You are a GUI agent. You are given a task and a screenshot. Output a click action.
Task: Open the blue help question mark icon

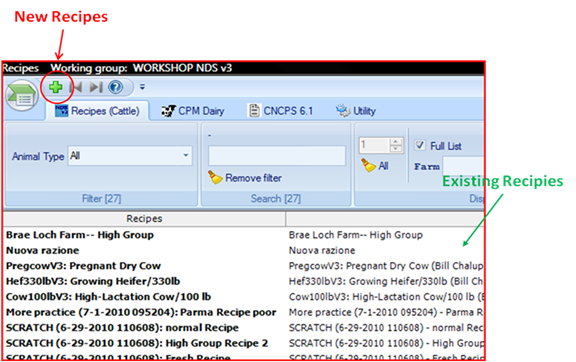(115, 87)
